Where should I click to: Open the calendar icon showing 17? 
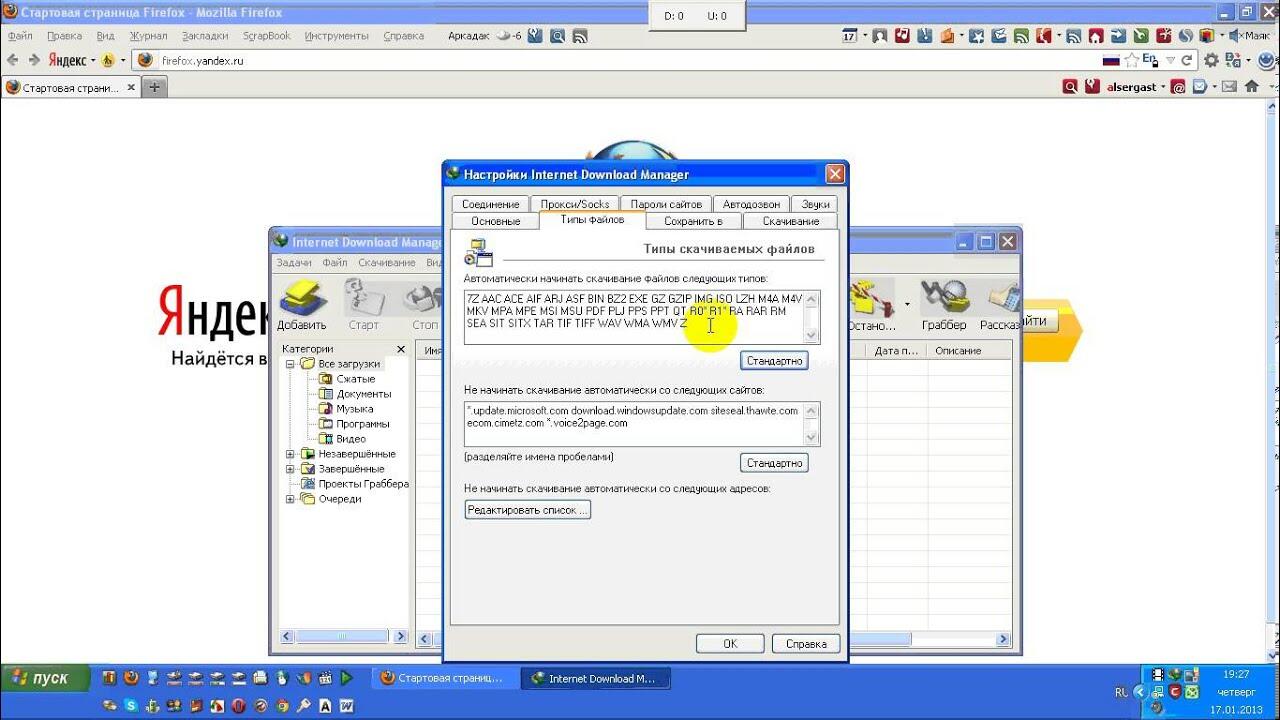point(849,36)
